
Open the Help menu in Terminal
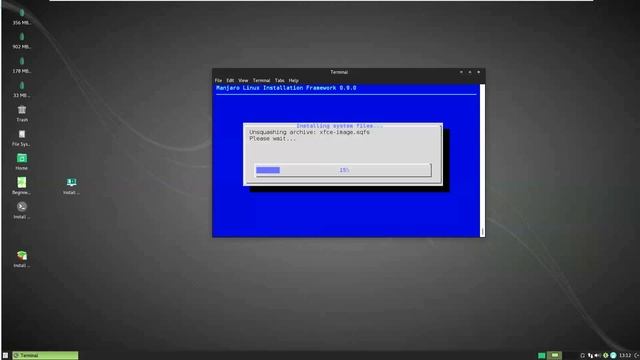pos(293,80)
